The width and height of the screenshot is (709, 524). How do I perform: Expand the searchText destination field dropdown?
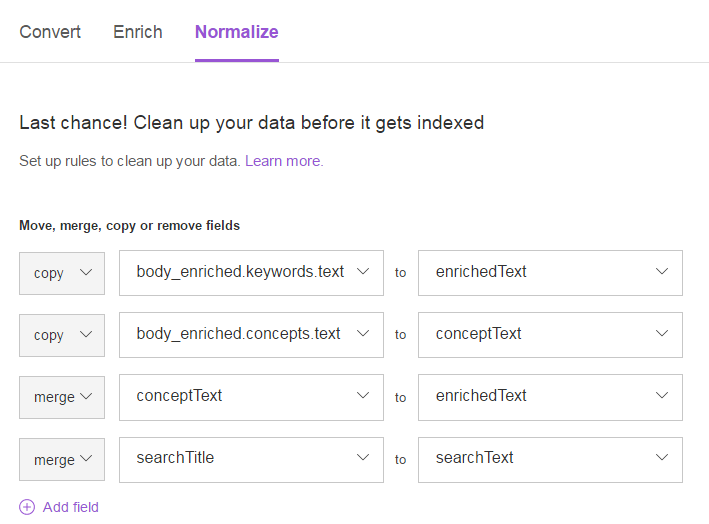[550, 458]
